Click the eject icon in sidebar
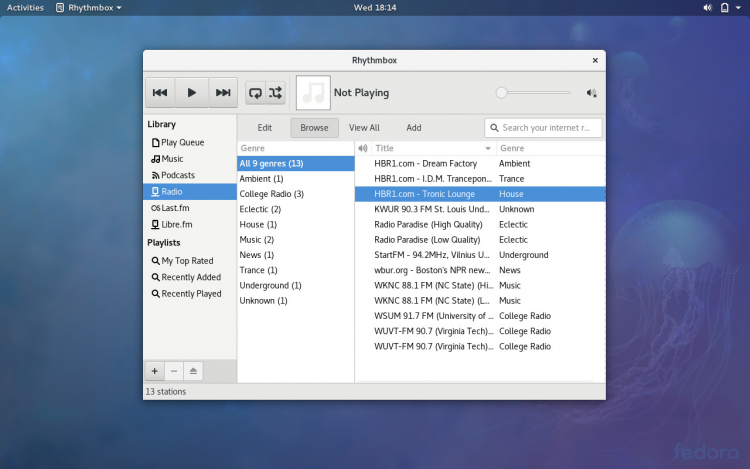The height and width of the screenshot is (469, 750). (193, 370)
